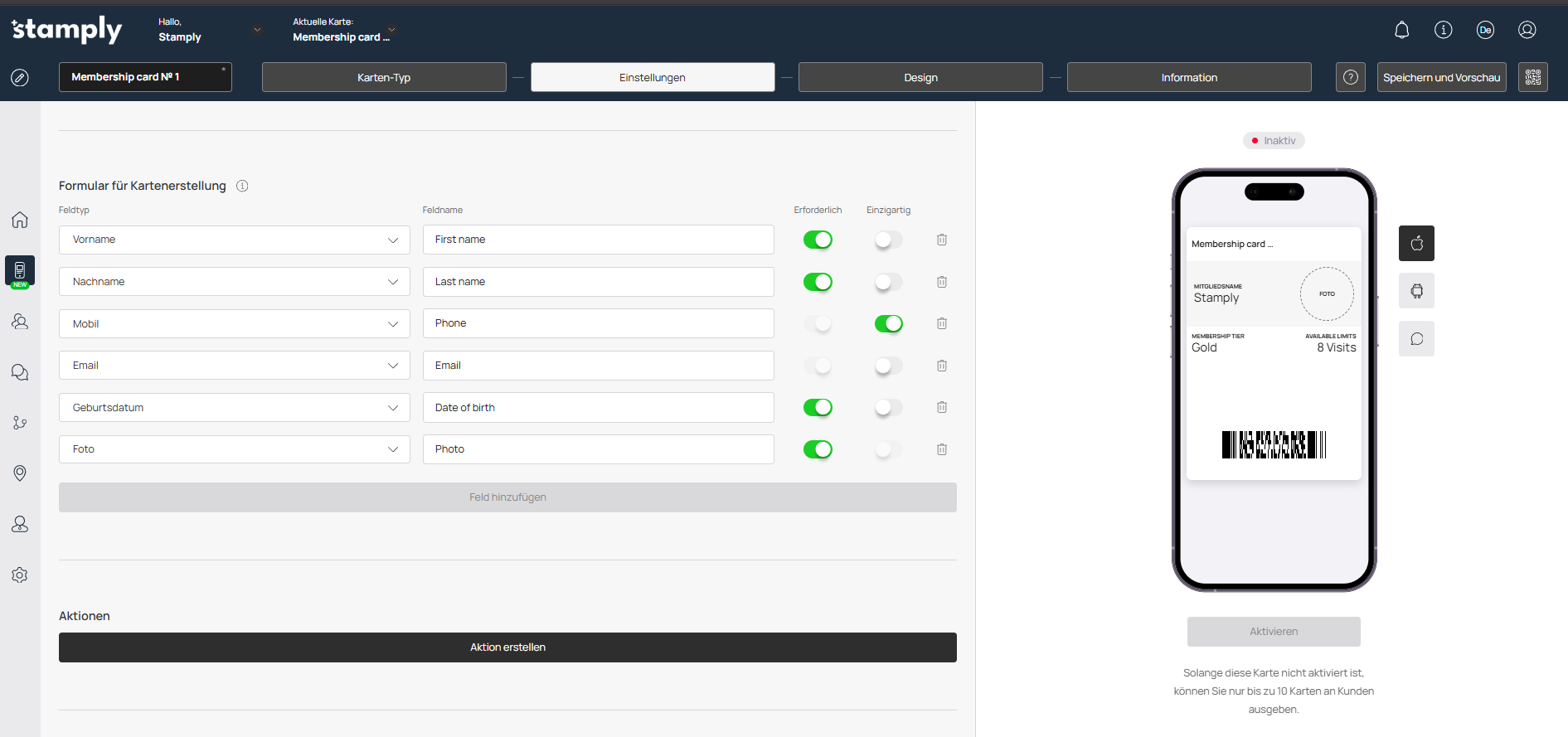Disable required toggle for First name
Viewport: 1568px width, 737px height.
coord(818,240)
